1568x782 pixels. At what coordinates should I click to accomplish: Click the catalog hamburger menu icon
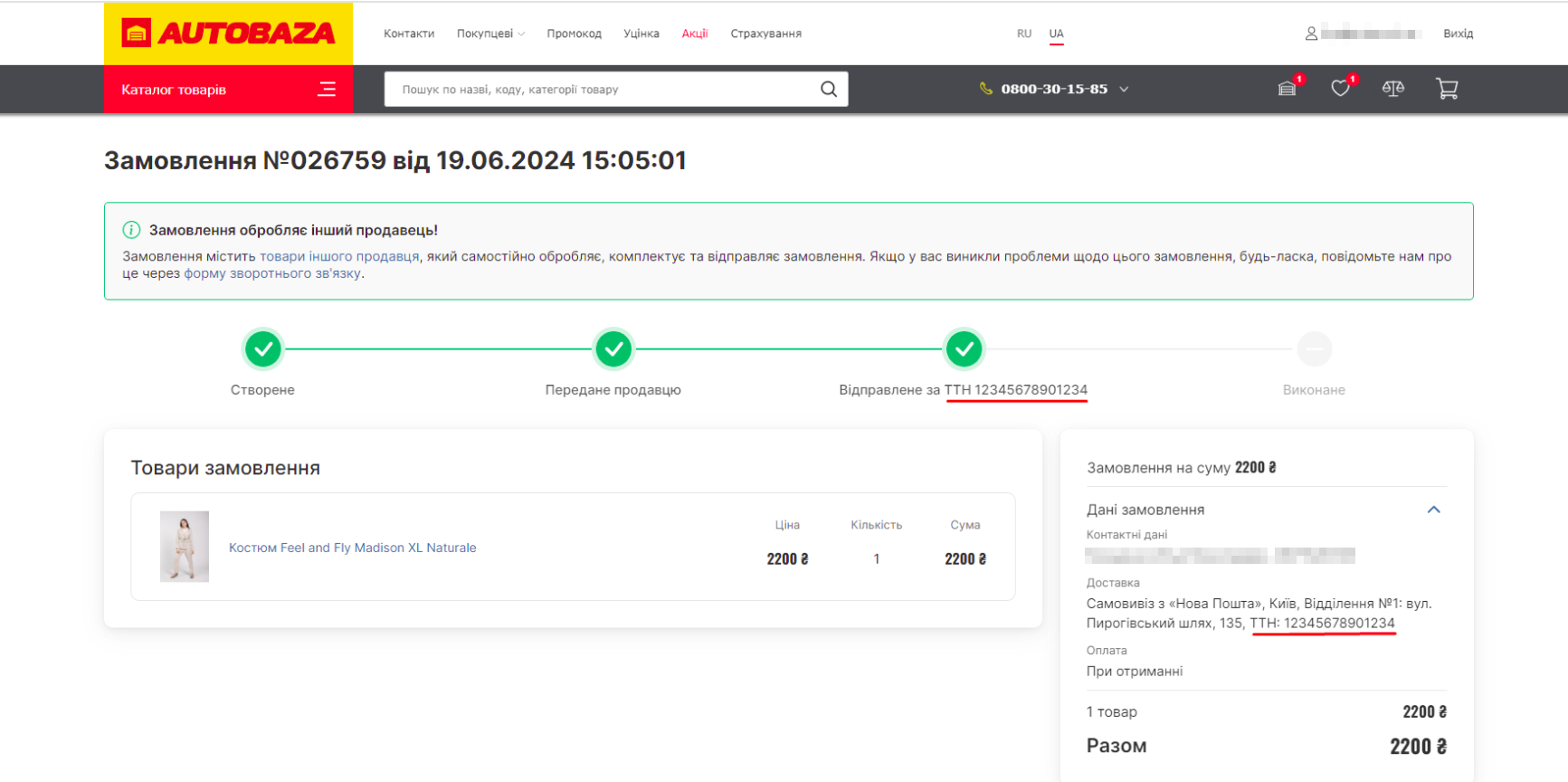tap(327, 89)
